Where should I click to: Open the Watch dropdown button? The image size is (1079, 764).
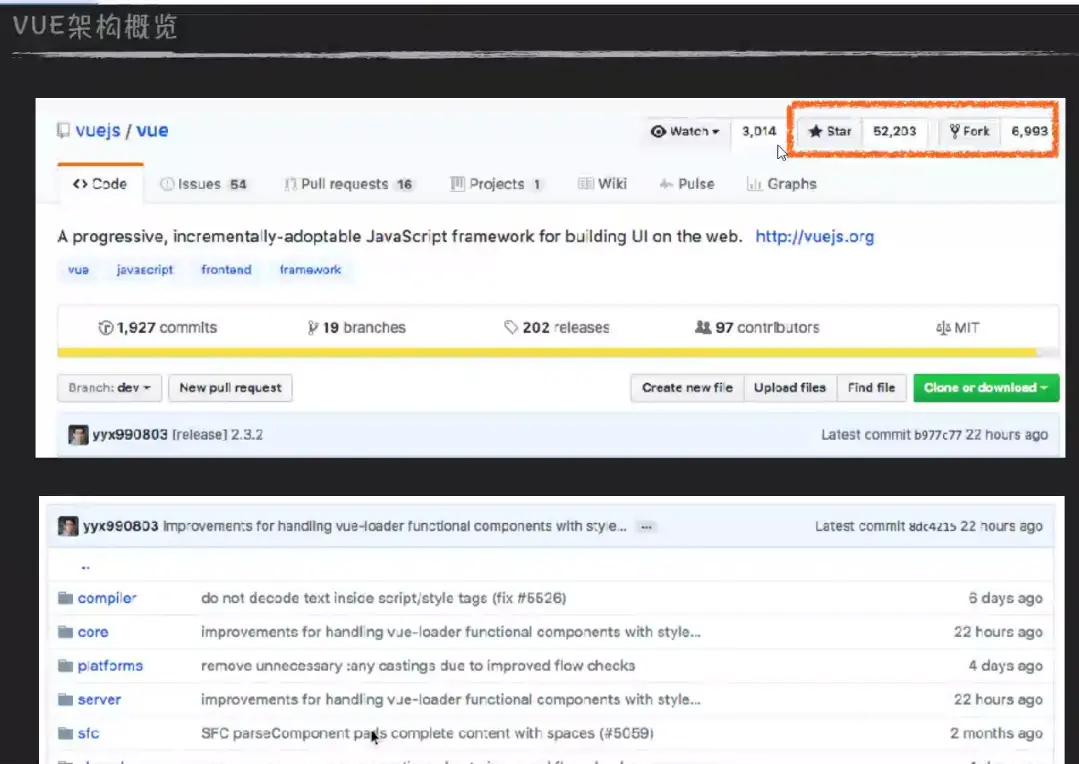(x=685, y=131)
